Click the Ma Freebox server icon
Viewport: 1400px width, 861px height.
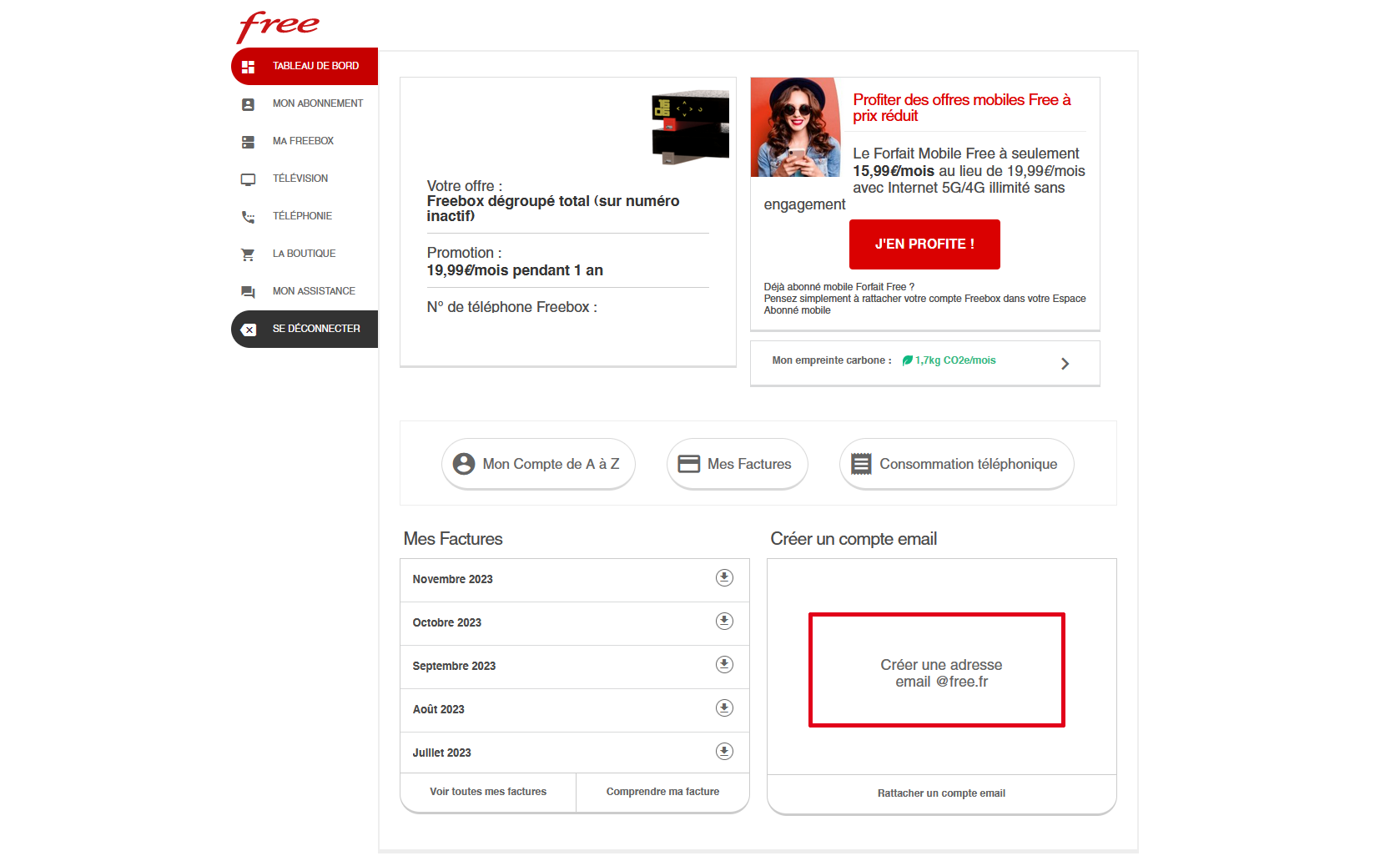click(x=248, y=142)
